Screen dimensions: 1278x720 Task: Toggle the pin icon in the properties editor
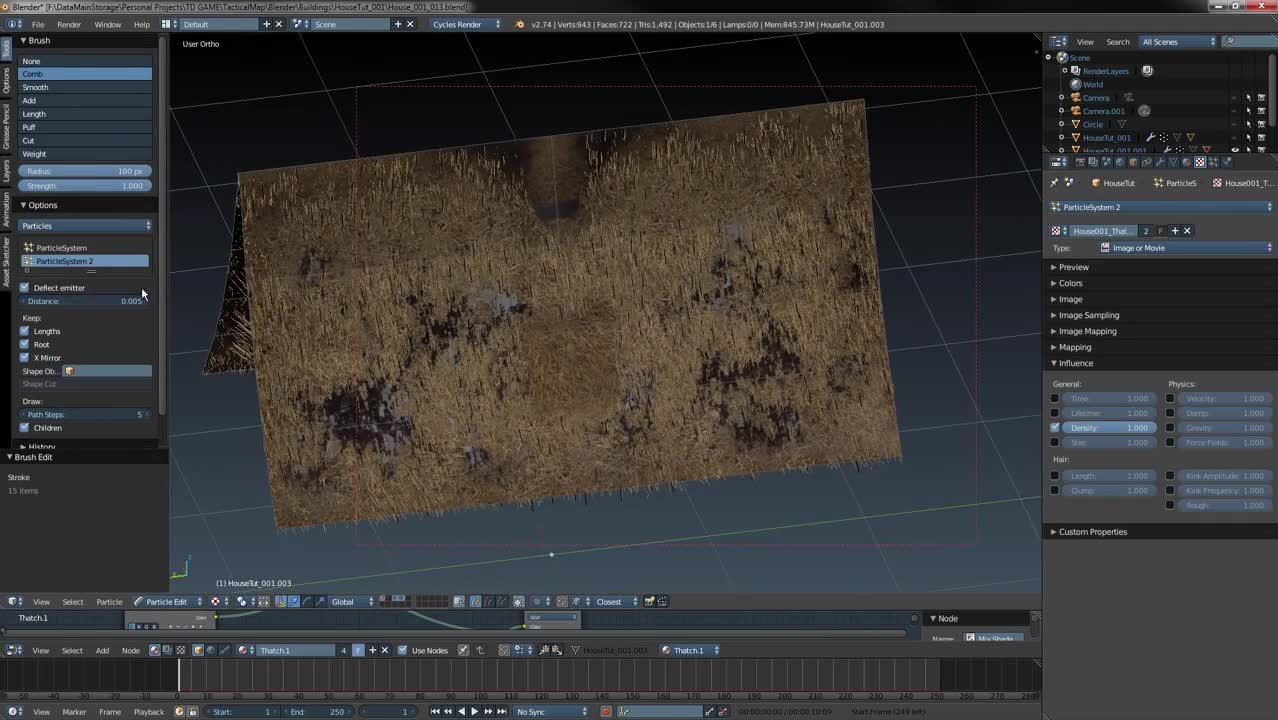[1054, 183]
